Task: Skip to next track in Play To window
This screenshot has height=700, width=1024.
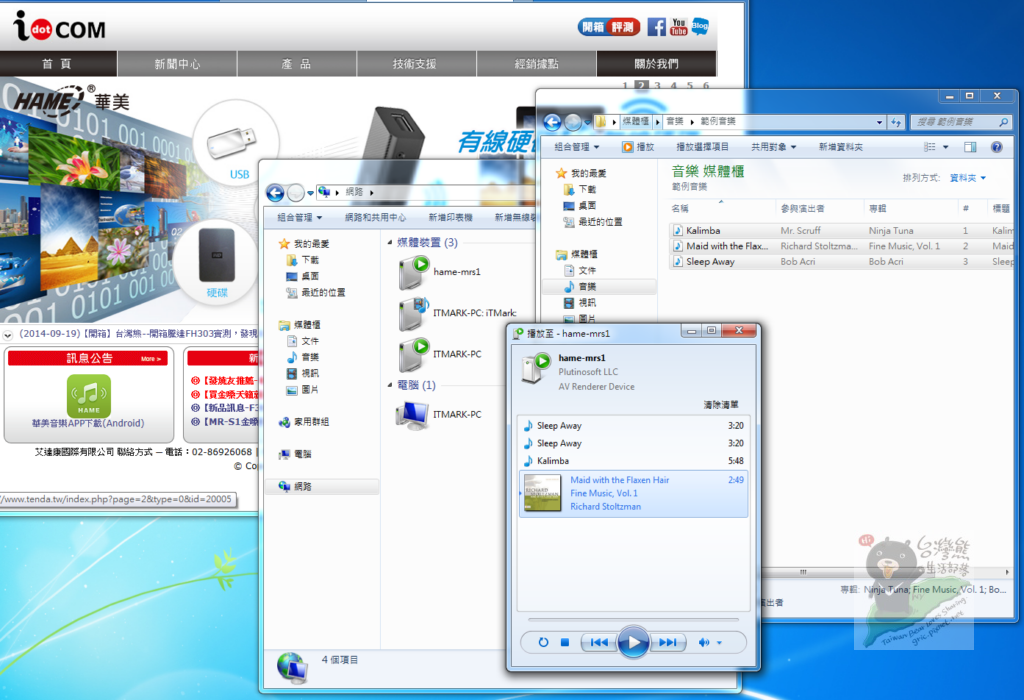Action: tap(668, 643)
